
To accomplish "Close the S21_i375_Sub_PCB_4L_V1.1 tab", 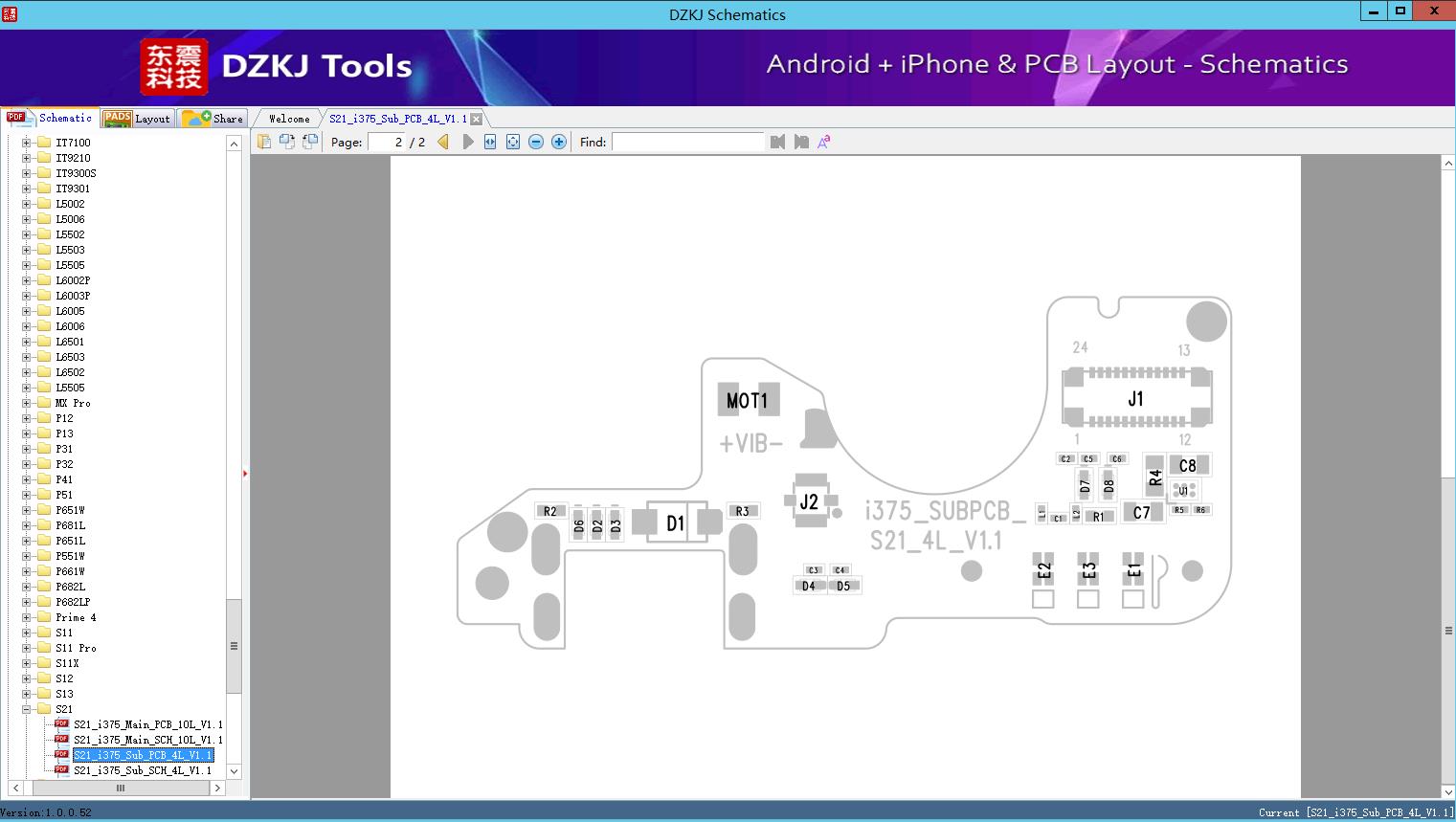I will coord(476,120).
